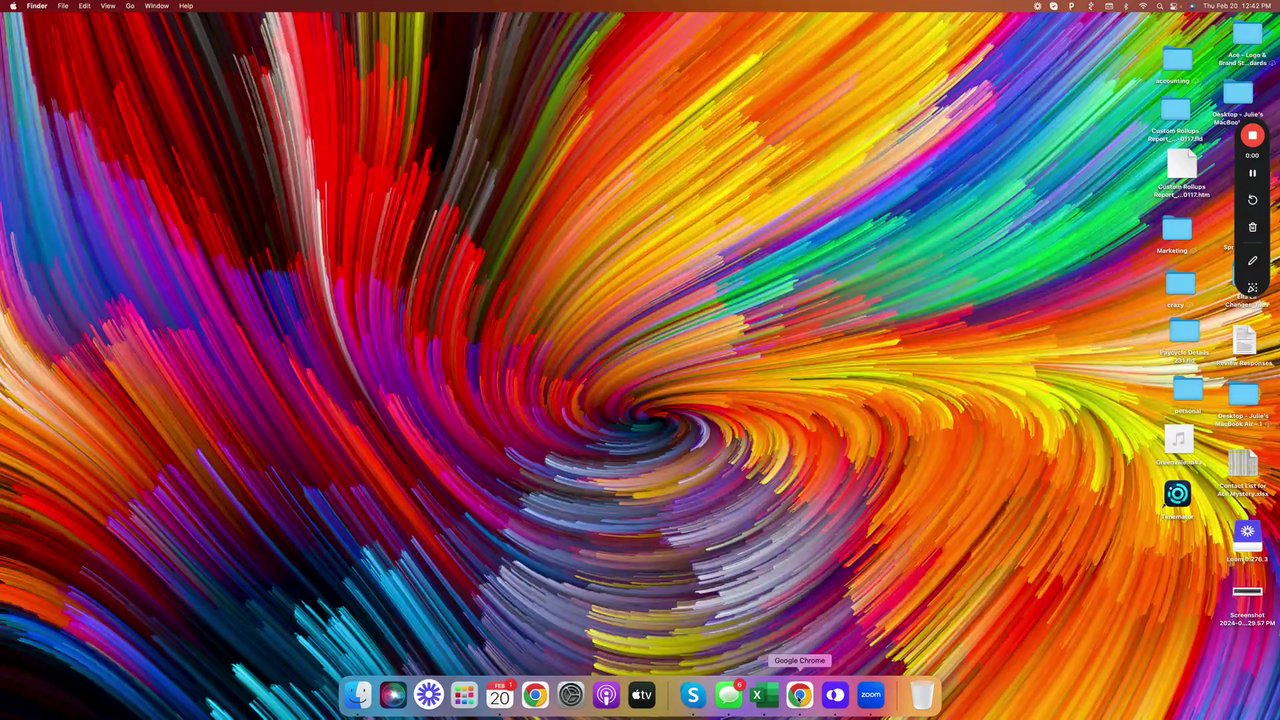
Task: Select the Paycycle Details folder
Action: pyautogui.click(x=1184, y=331)
